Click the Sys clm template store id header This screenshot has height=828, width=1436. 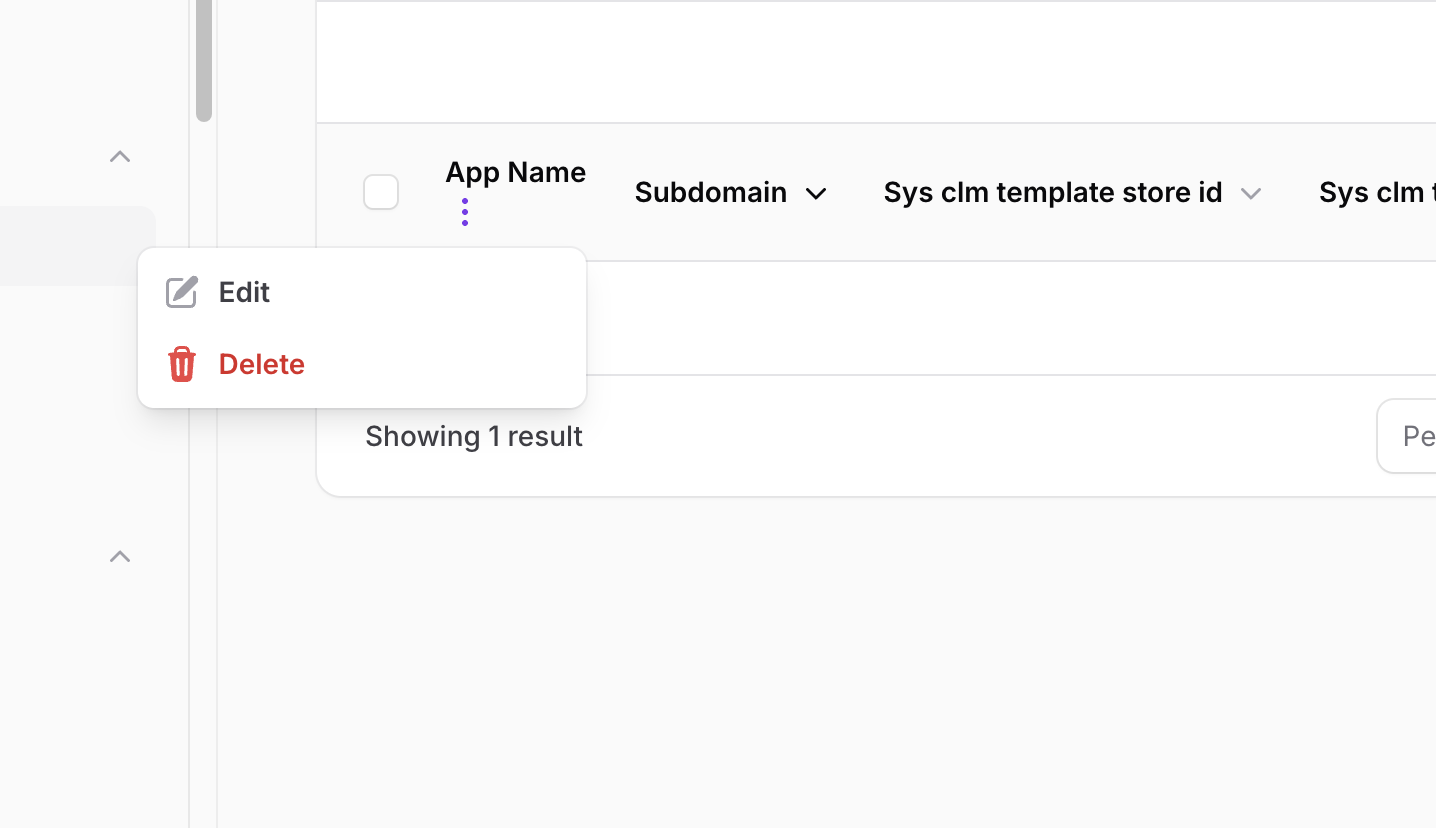point(1052,192)
